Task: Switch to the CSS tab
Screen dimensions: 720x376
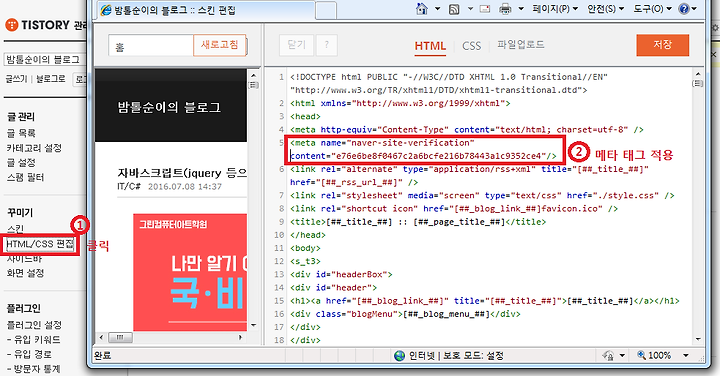Action: [x=472, y=46]
